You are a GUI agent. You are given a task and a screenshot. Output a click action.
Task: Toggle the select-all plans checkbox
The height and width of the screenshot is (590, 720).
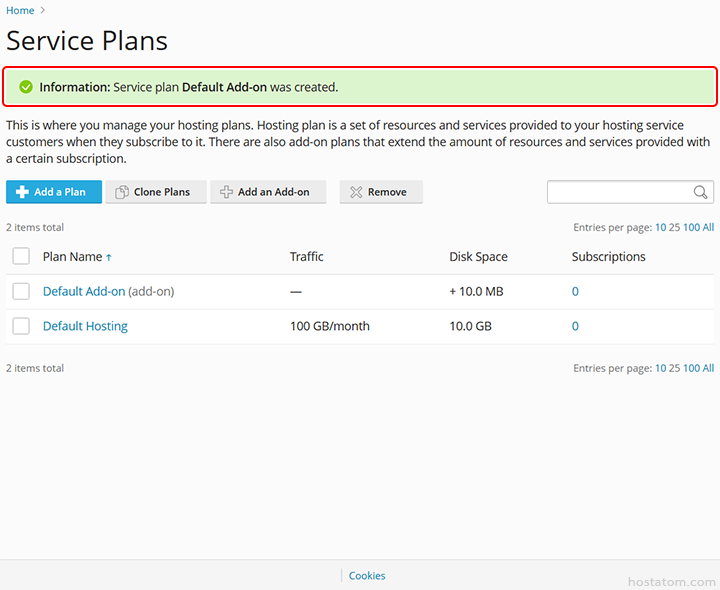click(21, 257)
